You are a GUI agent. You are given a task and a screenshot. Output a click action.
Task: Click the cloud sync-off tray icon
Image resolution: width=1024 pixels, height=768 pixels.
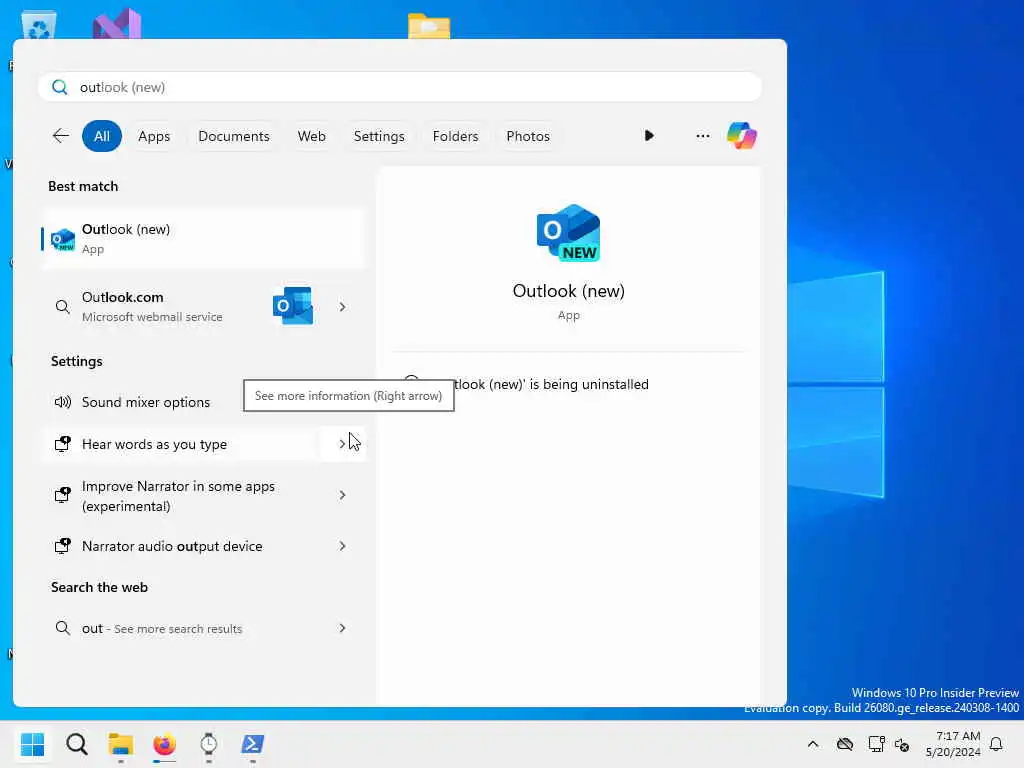point(845,744)
